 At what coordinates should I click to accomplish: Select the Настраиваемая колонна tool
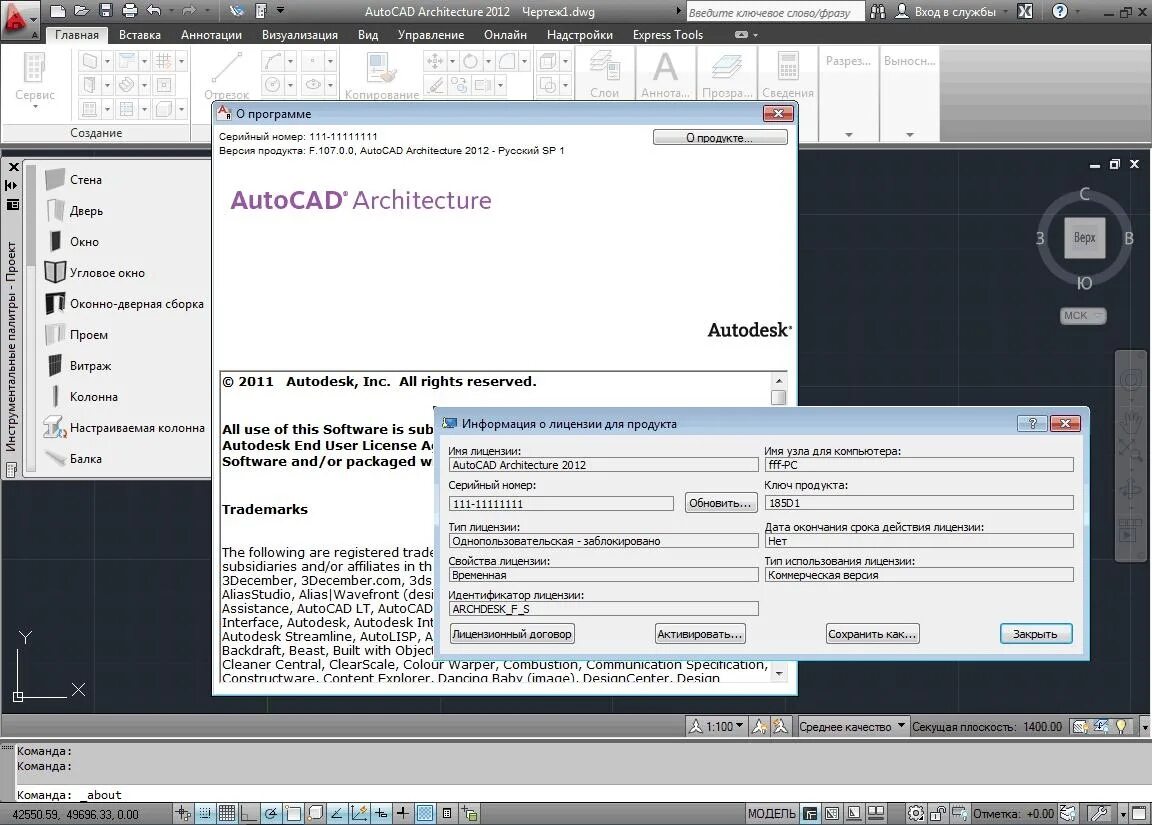[125, 428]
